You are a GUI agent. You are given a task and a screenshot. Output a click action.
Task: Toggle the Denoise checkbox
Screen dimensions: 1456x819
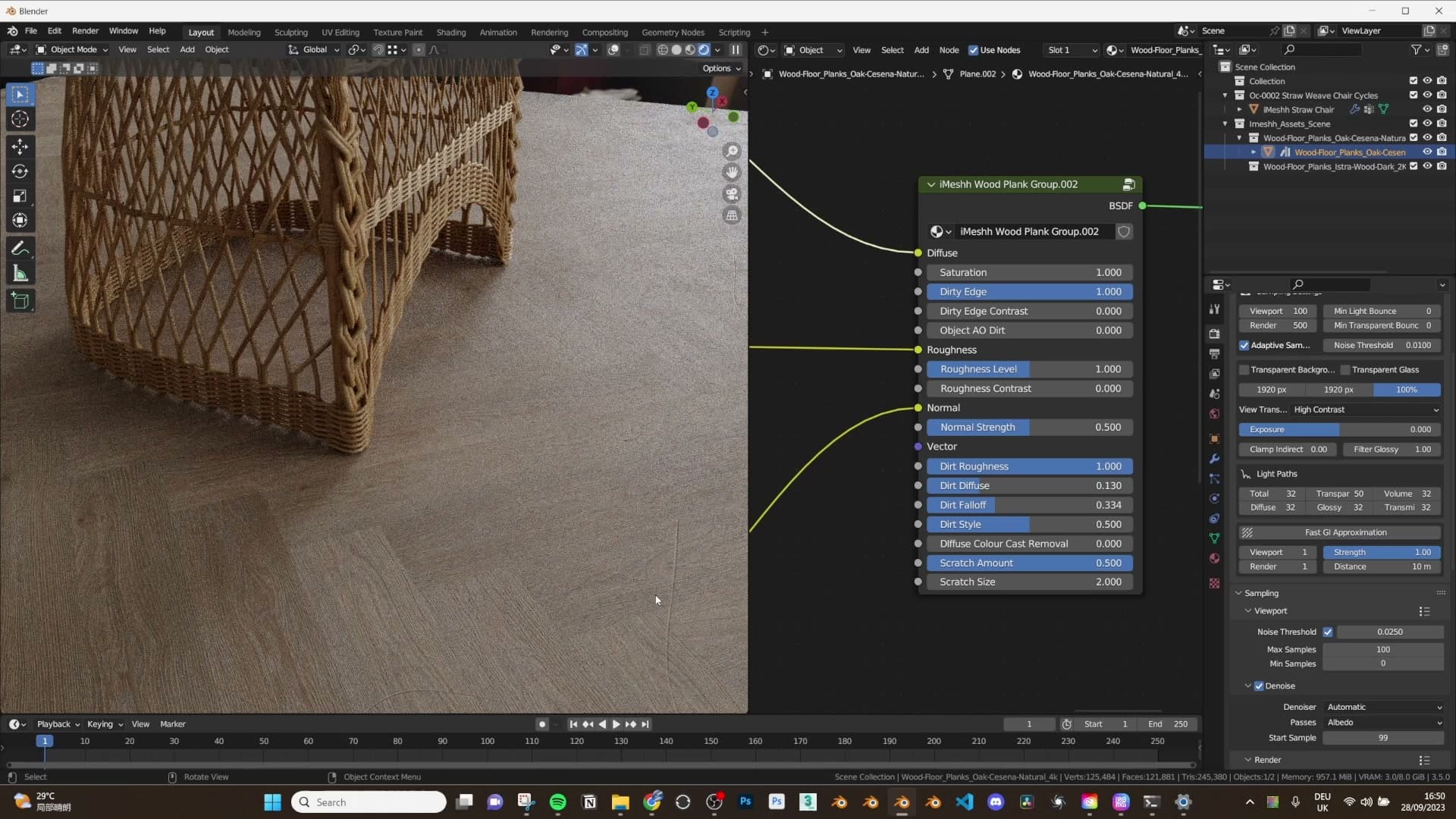point(1259,686)
